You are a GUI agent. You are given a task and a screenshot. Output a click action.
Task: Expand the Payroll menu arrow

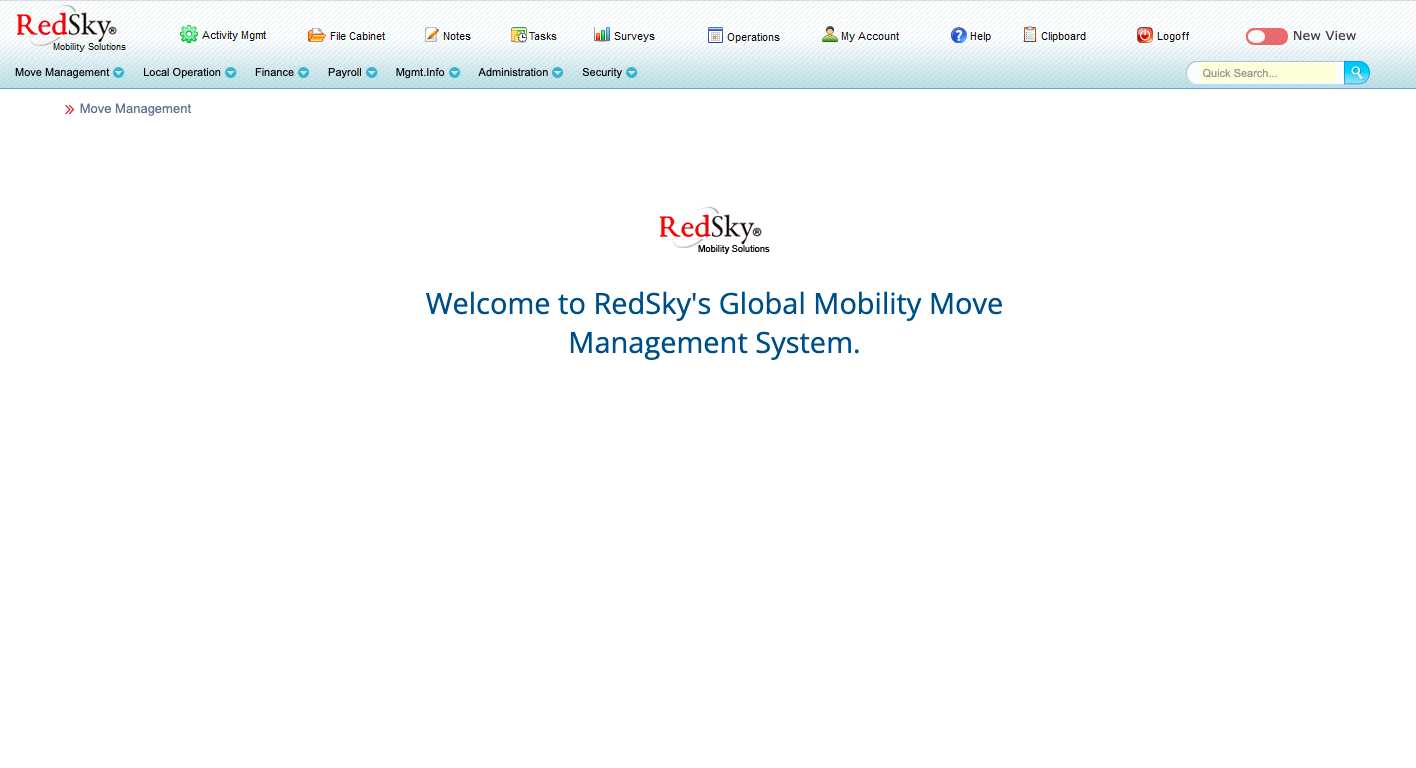tap(372, 73)
